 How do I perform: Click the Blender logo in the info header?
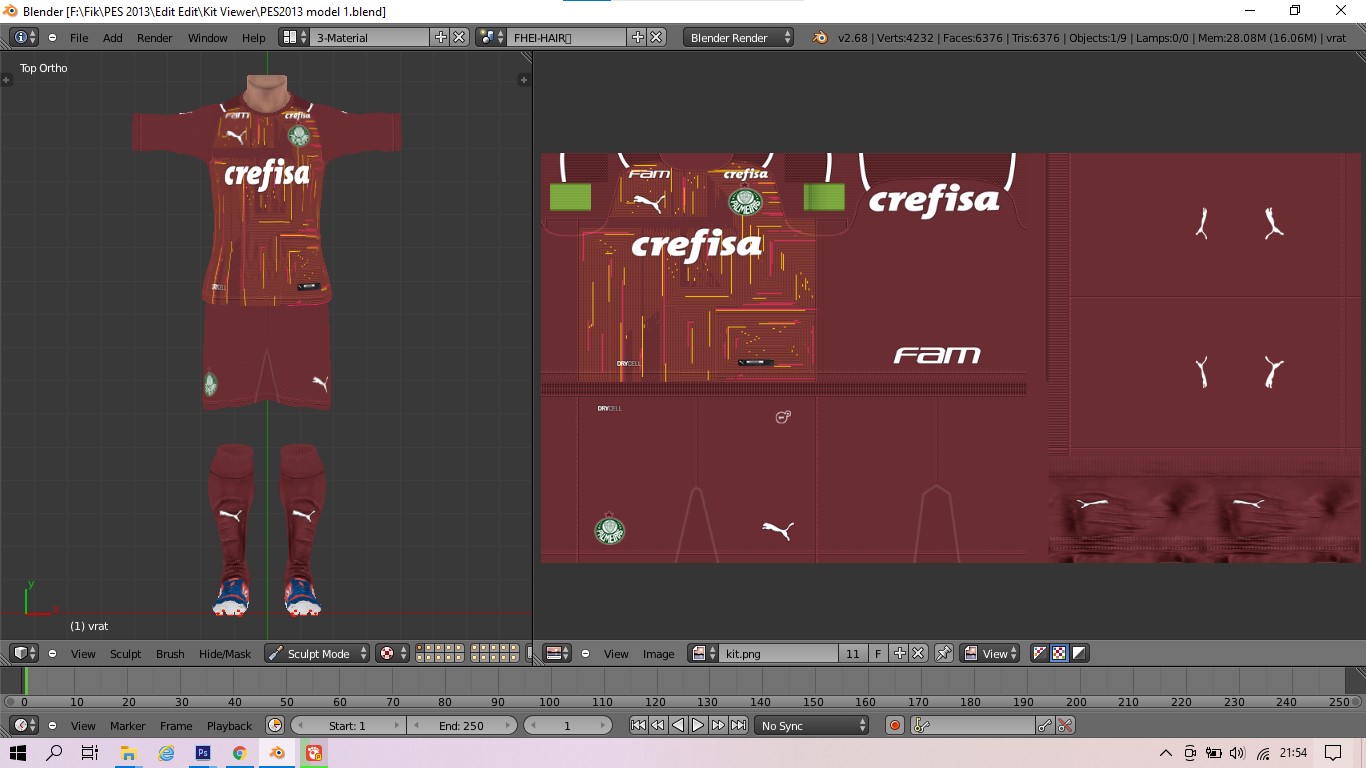(x=820, y=37)
